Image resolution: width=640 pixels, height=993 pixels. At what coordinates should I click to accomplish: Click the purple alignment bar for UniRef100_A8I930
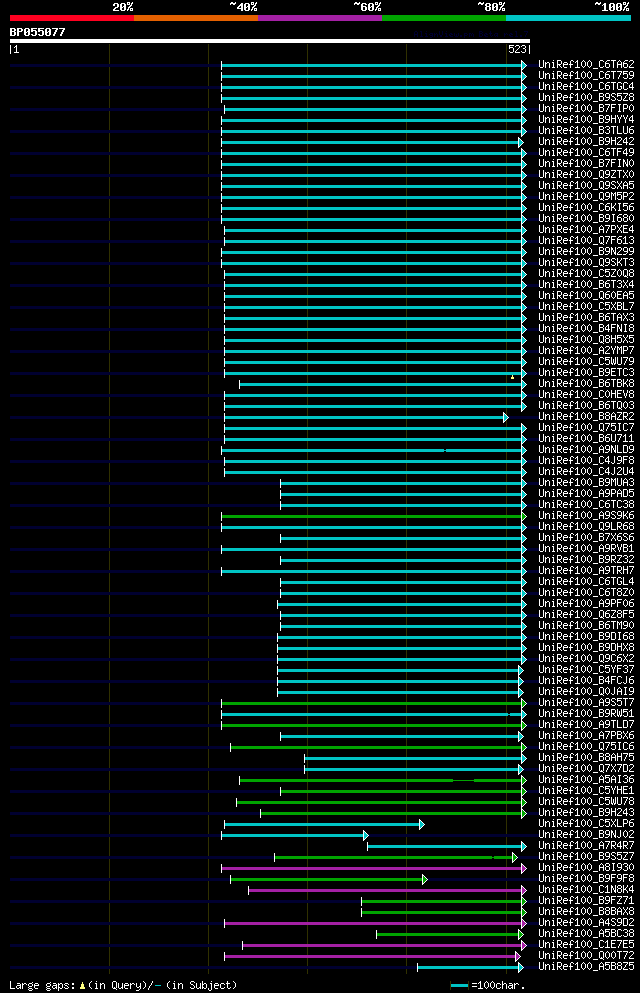coord(373,869)
